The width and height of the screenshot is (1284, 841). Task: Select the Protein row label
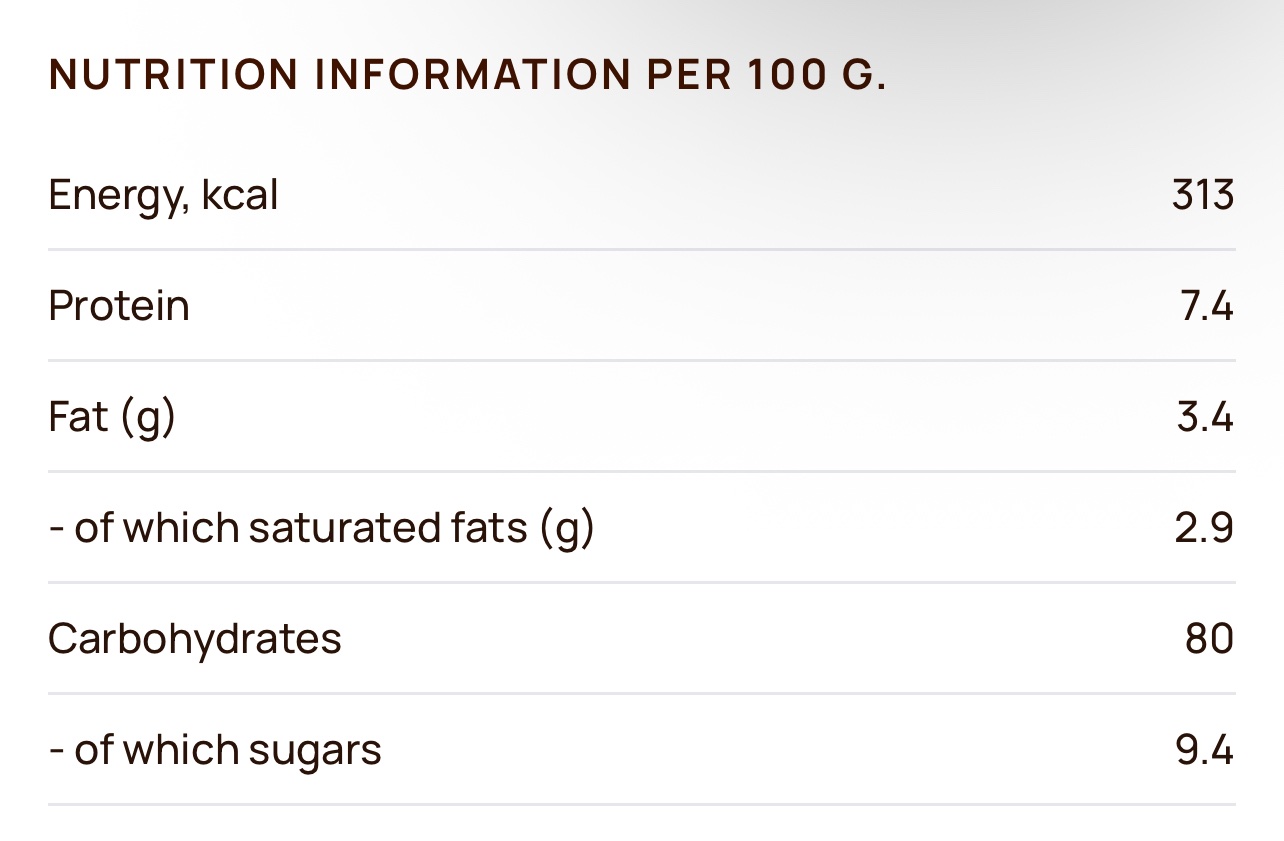119,305
